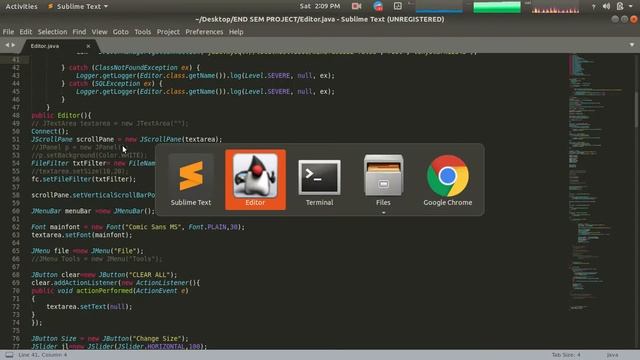The width and height of the screenshot is (640, 360).
Task: Open the Edit menu
Action: coord(25,32)
